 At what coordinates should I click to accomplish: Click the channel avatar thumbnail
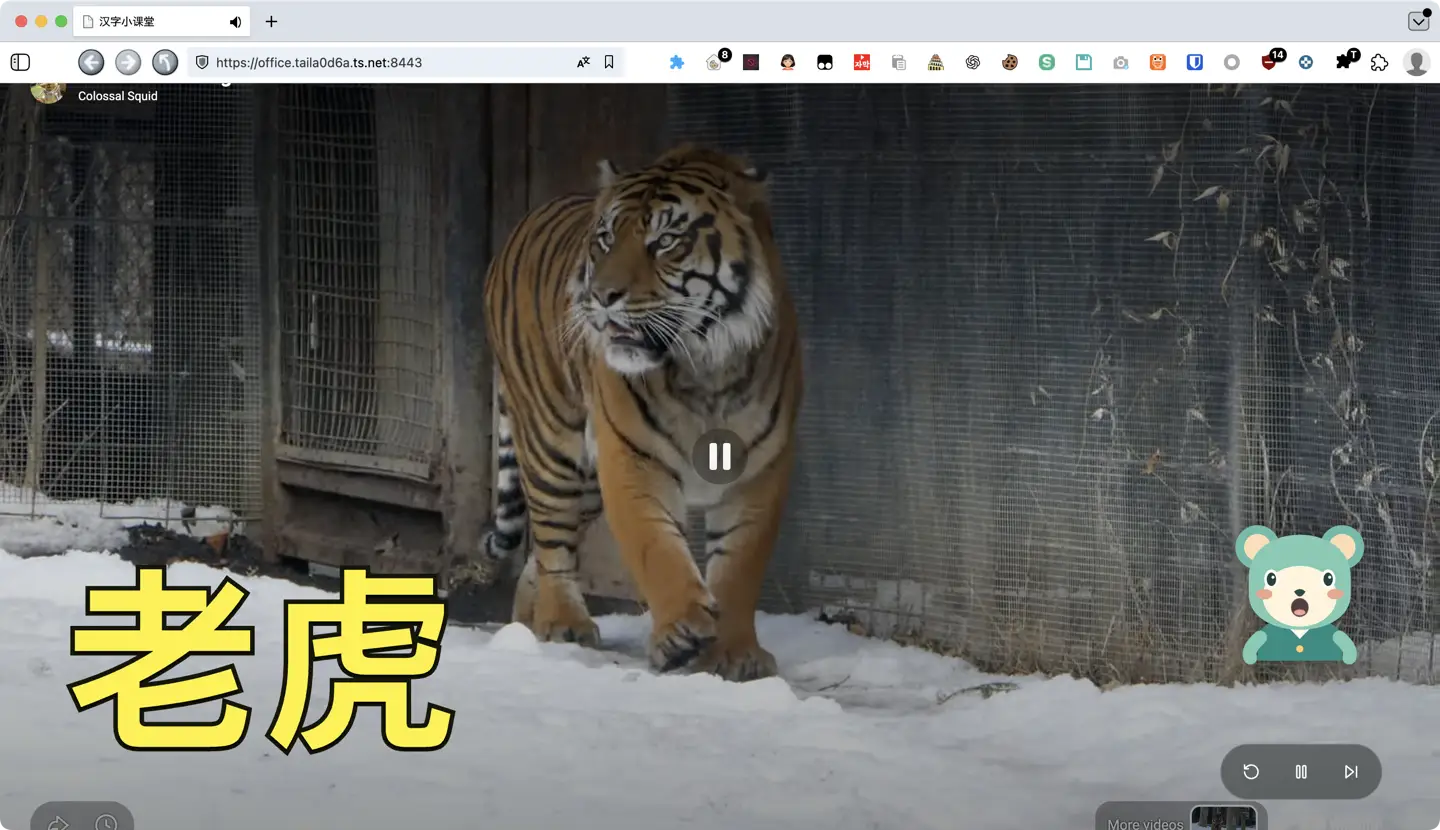click(x=48, y=91)
